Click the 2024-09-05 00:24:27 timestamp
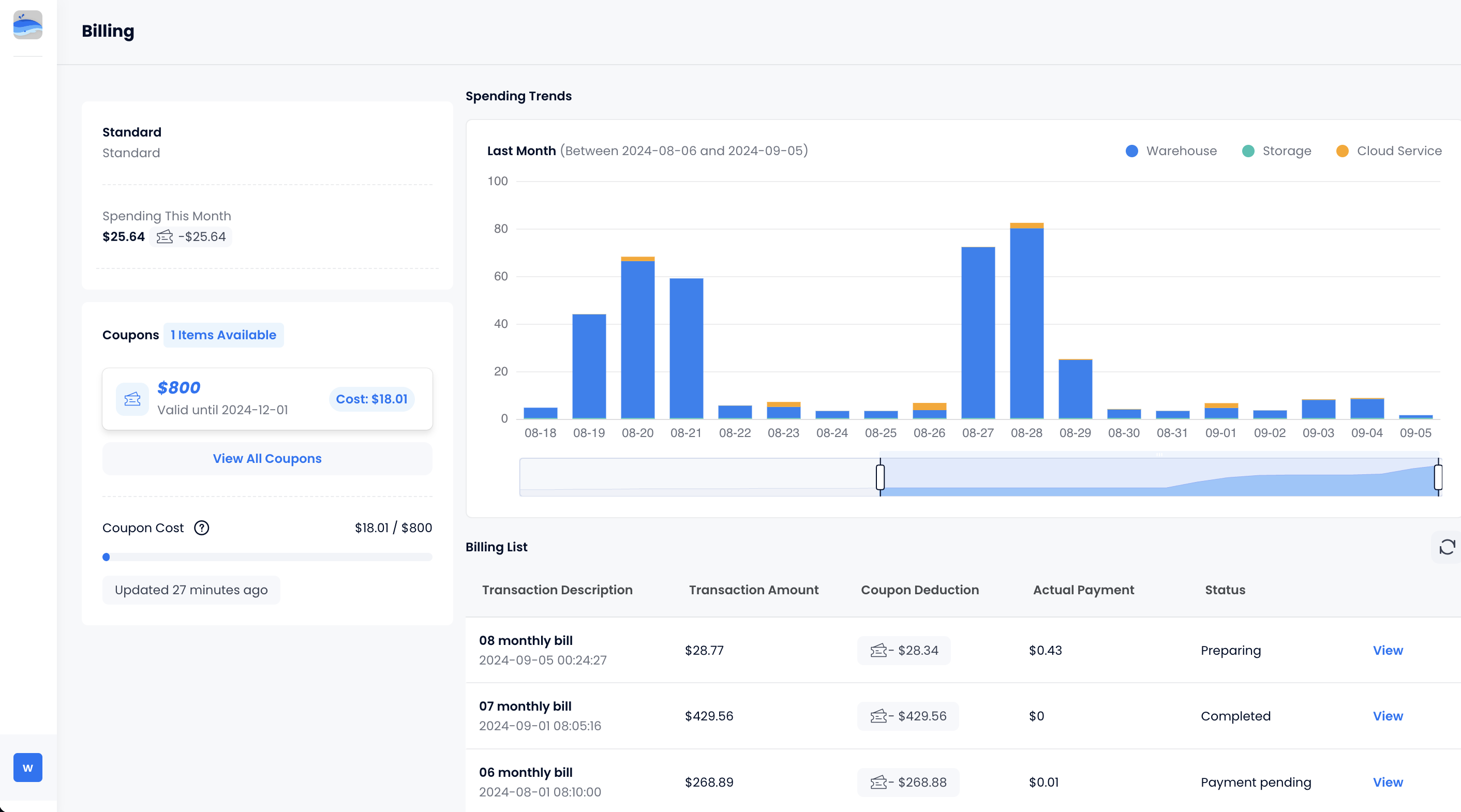1461x812 pixels. tap(542, 660)
